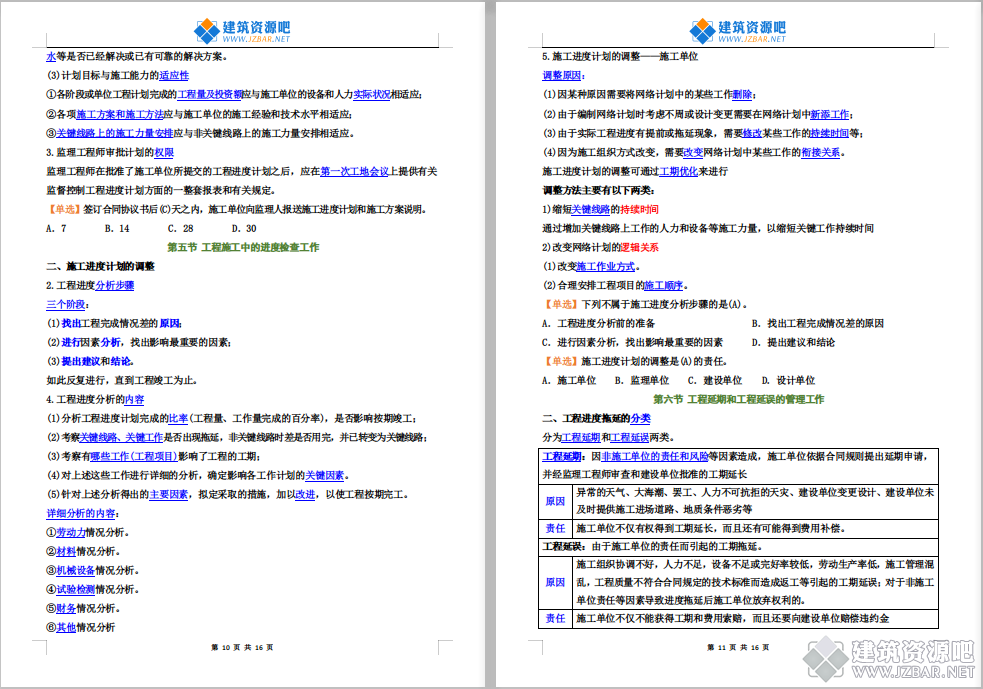The image size is (983, 689).
Task: Click underlined 其他 in item ⑥
Action: click(66, 628)
